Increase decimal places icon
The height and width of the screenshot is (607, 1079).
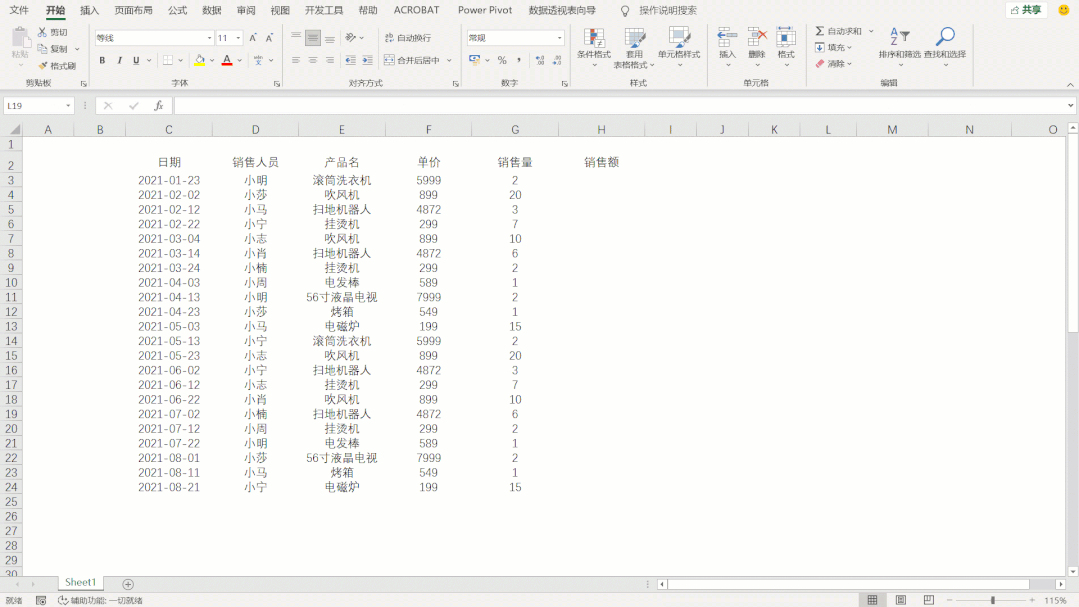point(540,61)
